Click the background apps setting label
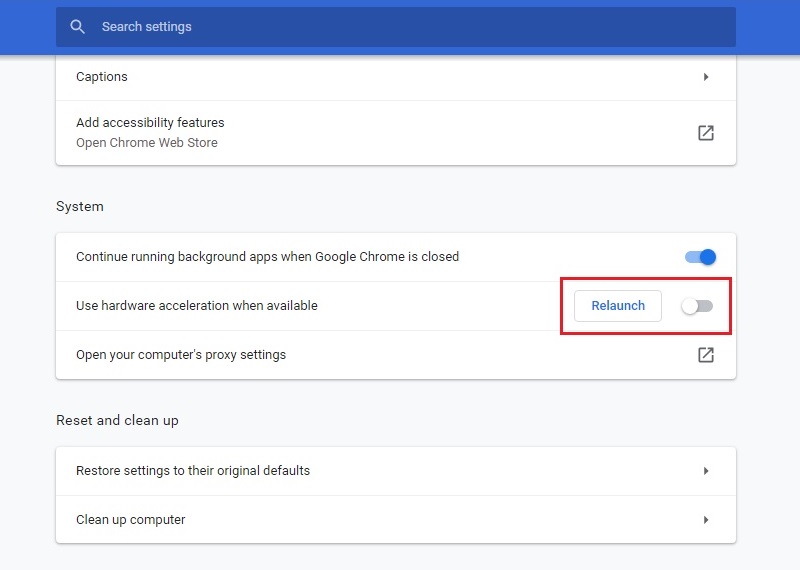This screenshot has height=570, width=800. click(x=267, y=257)
